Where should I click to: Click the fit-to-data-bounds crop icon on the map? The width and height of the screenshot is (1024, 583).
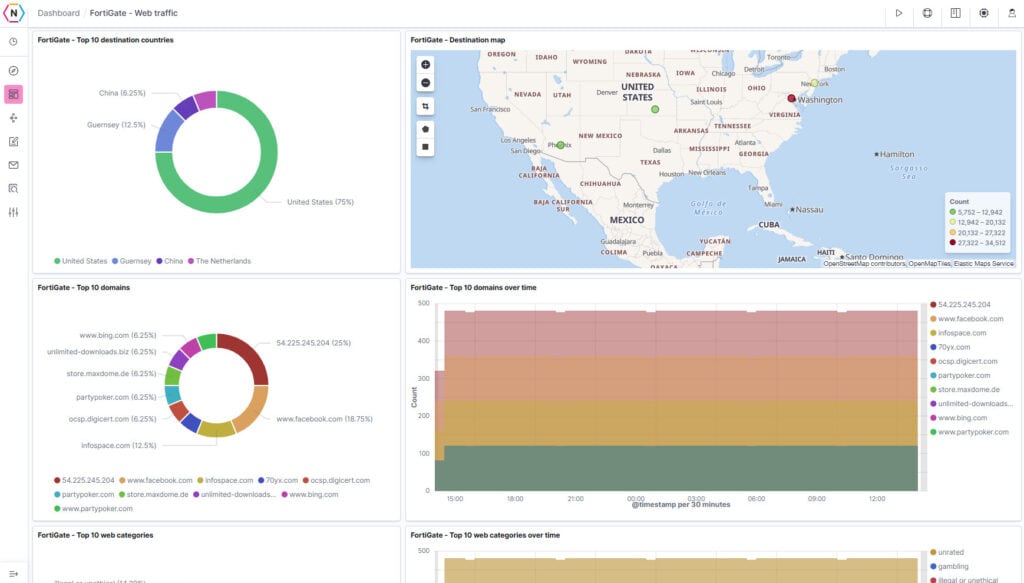click(x=426, y=106)
